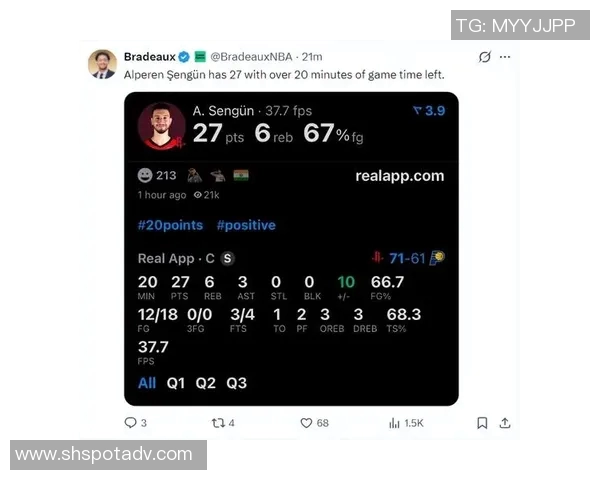Open the @BradeauxNBA handle link

coord(251,57)
